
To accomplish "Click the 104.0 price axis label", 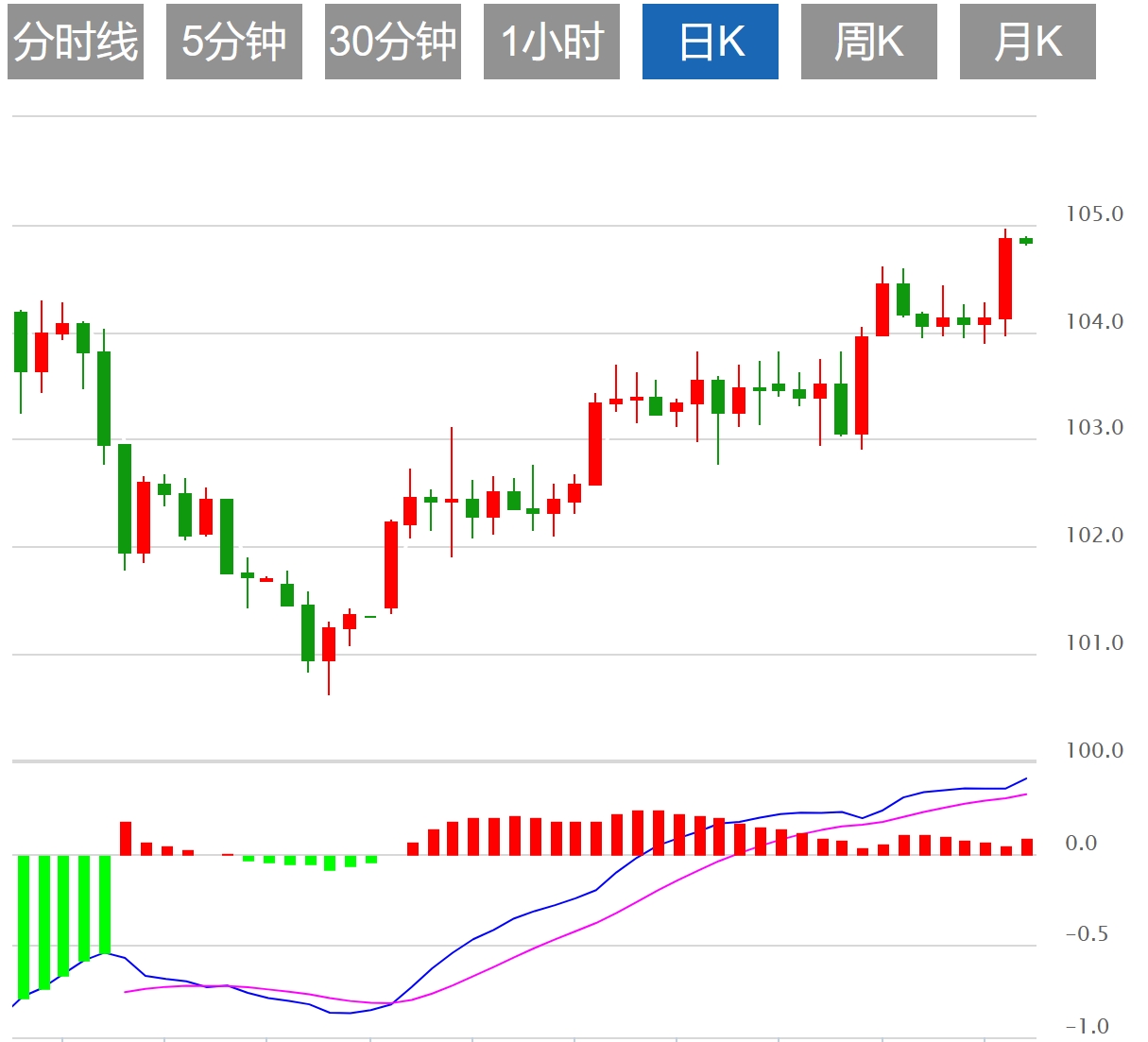I will tap(1094, 322).
